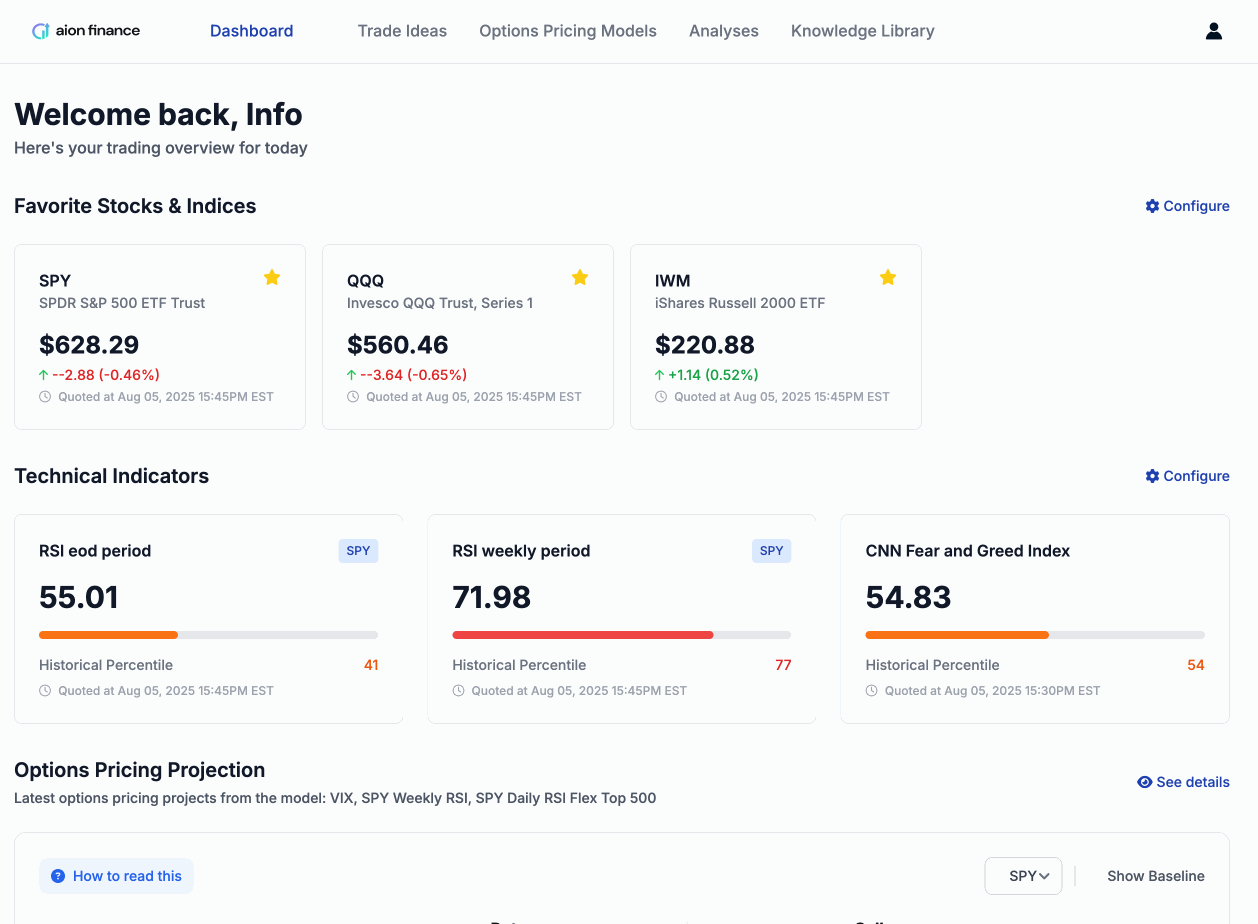Screen dimensions: 1258x924
Task: Click the clock icon in Fear and Greed card
Action: click(x=872, y=691)
